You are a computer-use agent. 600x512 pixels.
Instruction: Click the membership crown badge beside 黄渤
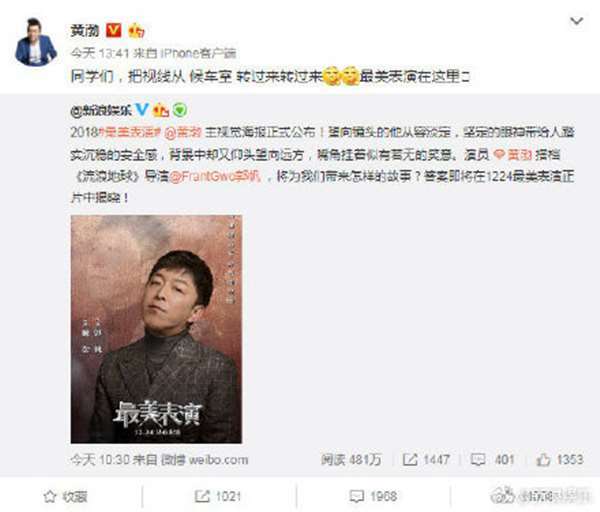tap(136, 31)
